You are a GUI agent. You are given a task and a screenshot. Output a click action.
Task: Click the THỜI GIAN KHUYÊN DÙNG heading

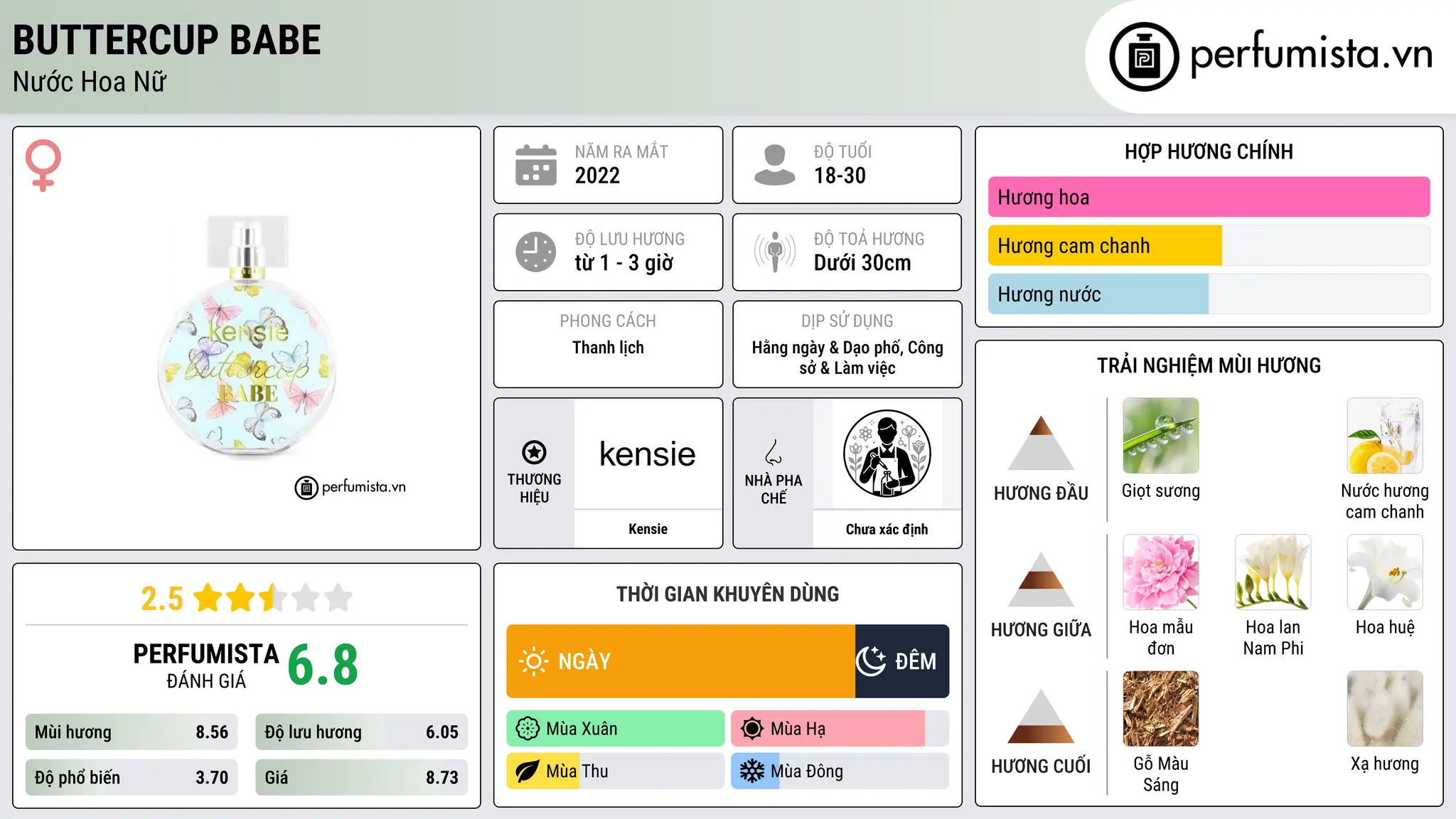(727, 594)
